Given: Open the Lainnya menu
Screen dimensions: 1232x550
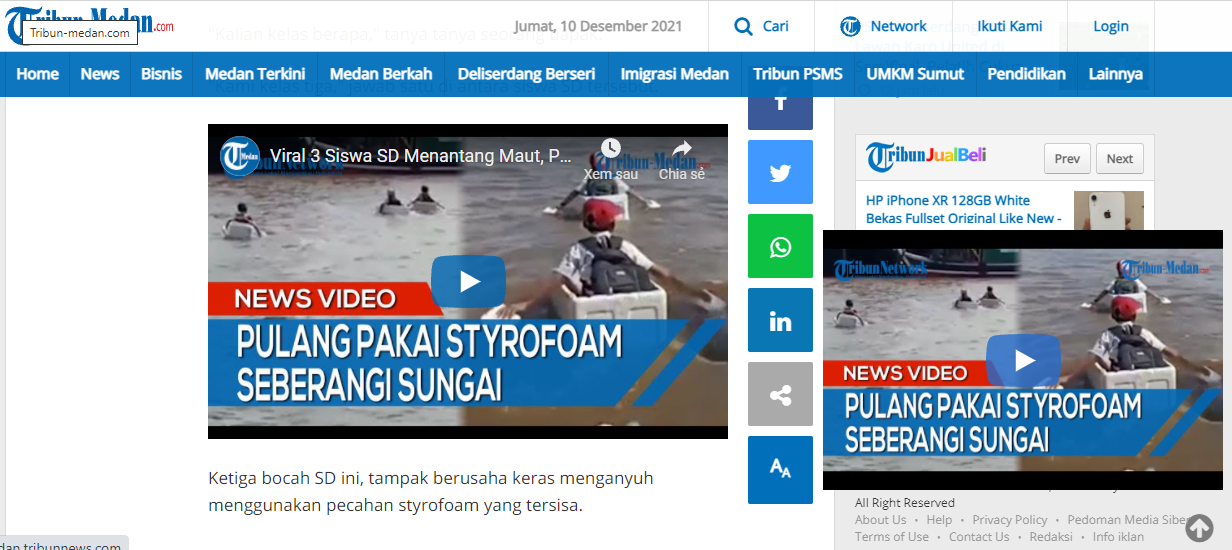Looking at the screenshot, I should click(x=1115, y=74).
